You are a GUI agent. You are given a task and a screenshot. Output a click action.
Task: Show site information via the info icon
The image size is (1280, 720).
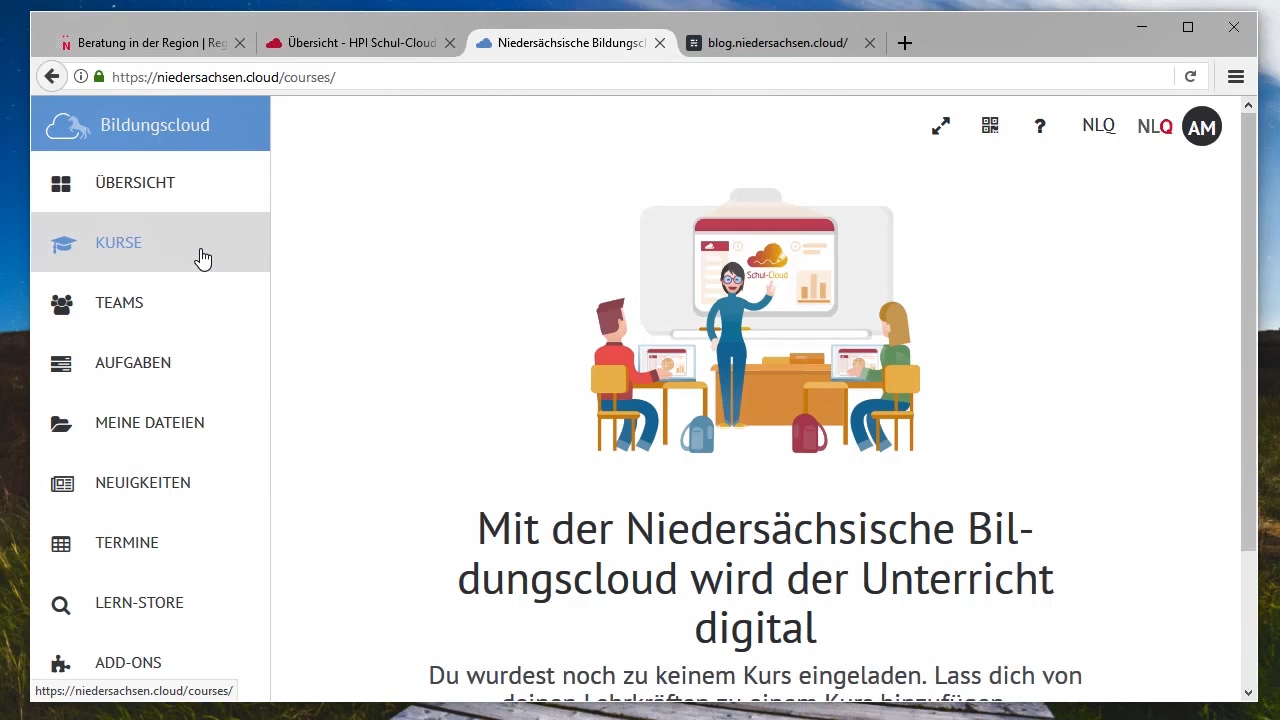[x=81, y=76]
